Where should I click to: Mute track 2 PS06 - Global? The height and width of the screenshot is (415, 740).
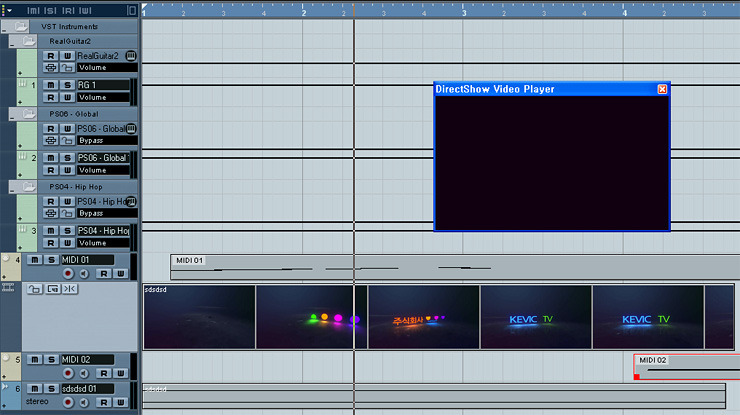click(50, 158)
